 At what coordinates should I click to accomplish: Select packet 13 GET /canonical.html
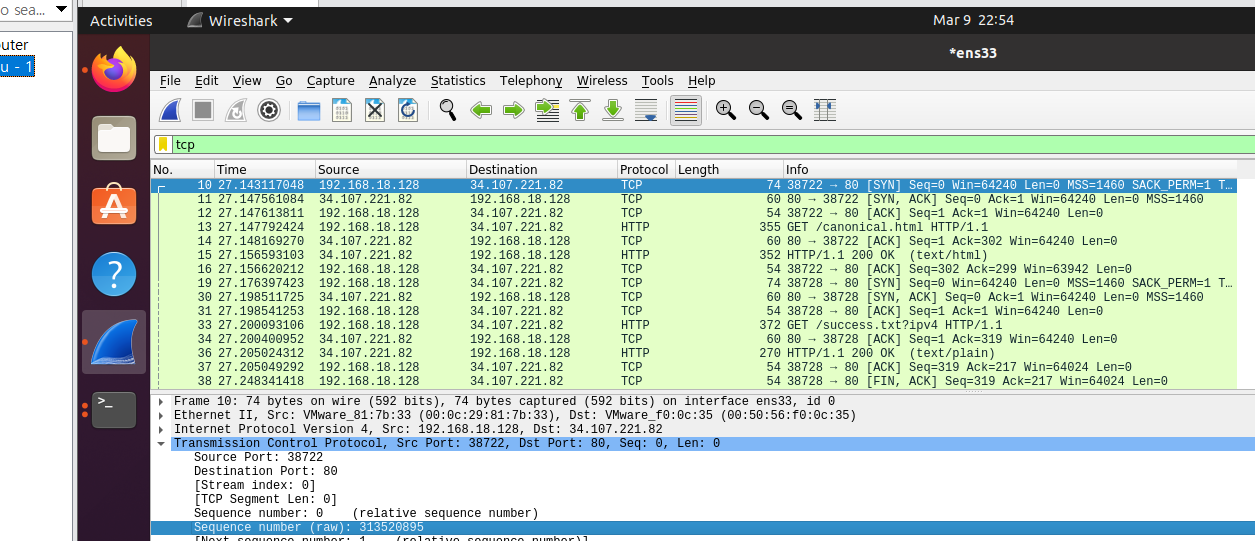(694, 227)
